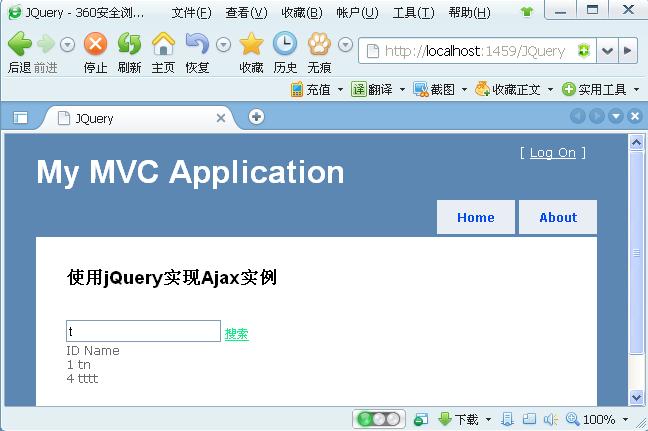Click the new tab plus button
The image size is (648, 431).
[257, 117]
